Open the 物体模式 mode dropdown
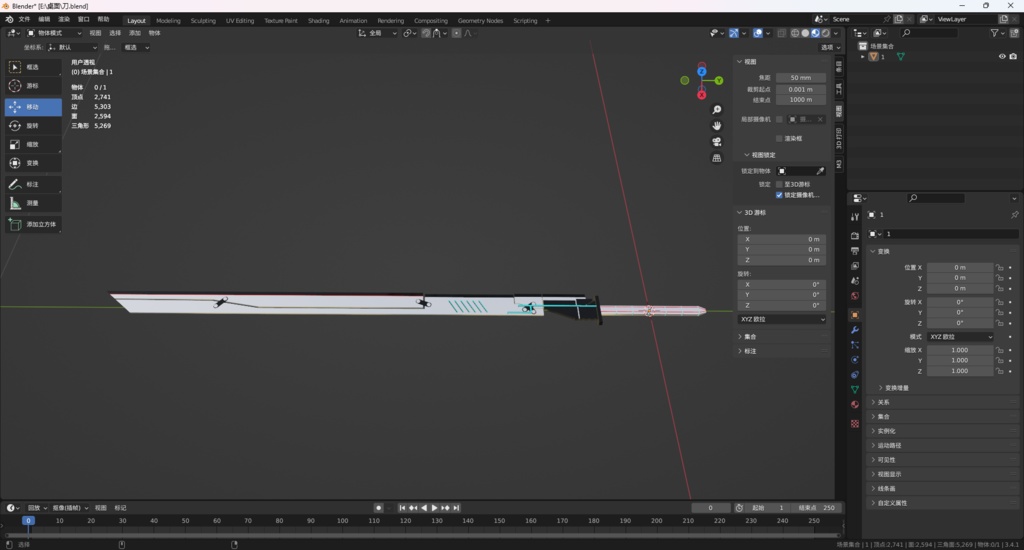The image size is (1024, 550). pos(54,33)
